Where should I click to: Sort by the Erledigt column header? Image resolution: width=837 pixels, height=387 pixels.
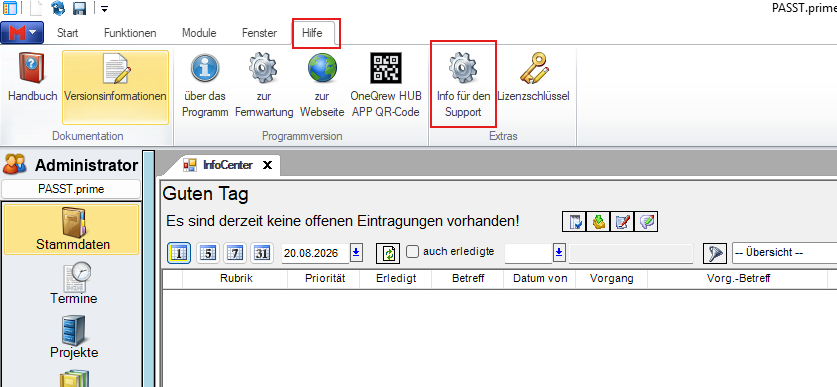pyautogui.click(x=396, y=279)
